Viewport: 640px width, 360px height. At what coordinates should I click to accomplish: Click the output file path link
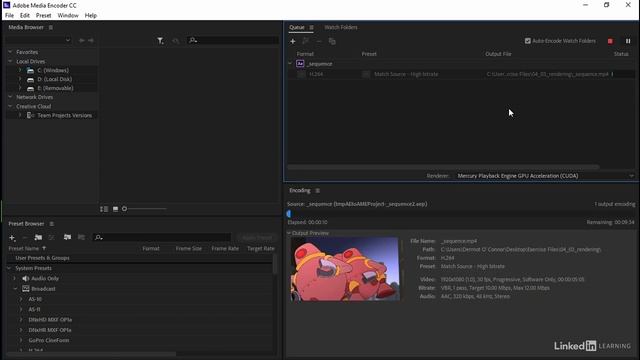click(547, 74)
